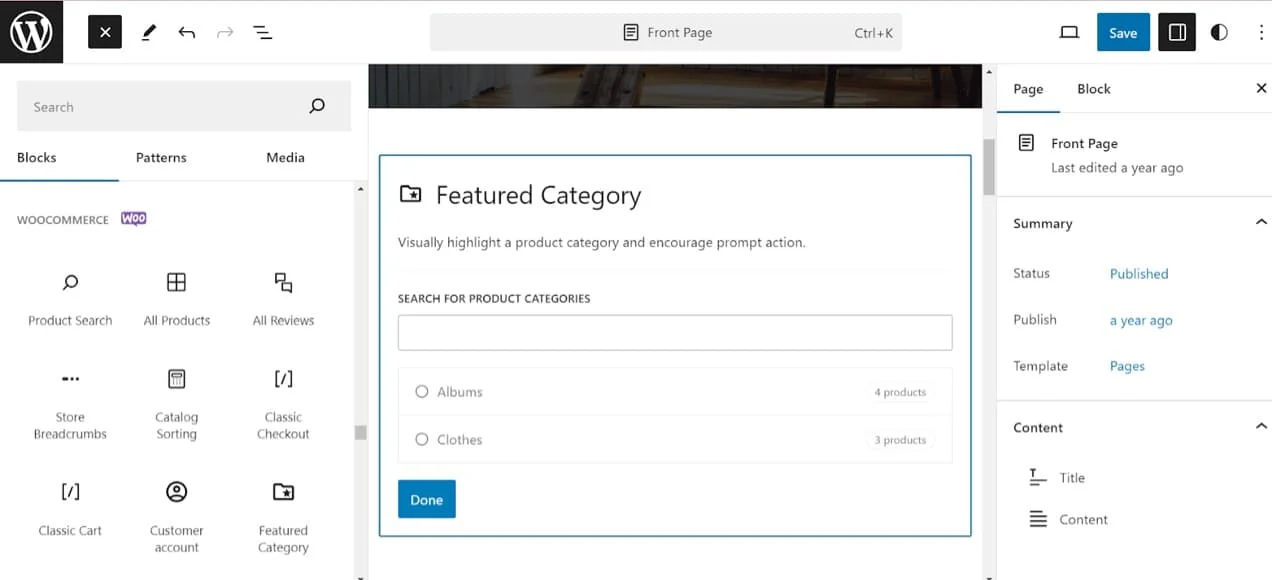Click the Done button
1272x580 pixels.
coord(426,500)
